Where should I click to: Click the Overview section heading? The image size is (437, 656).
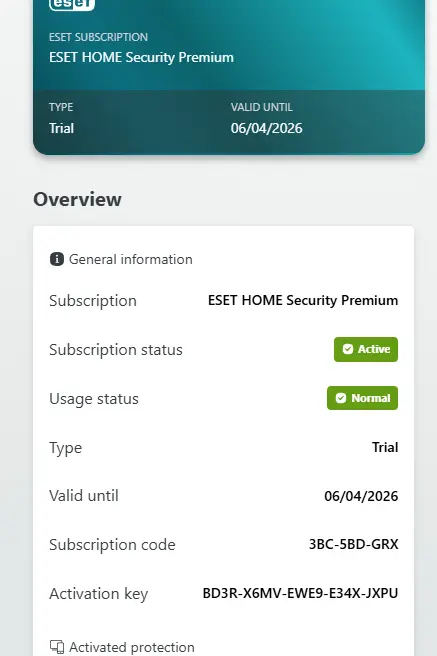[x=77, y=199]
